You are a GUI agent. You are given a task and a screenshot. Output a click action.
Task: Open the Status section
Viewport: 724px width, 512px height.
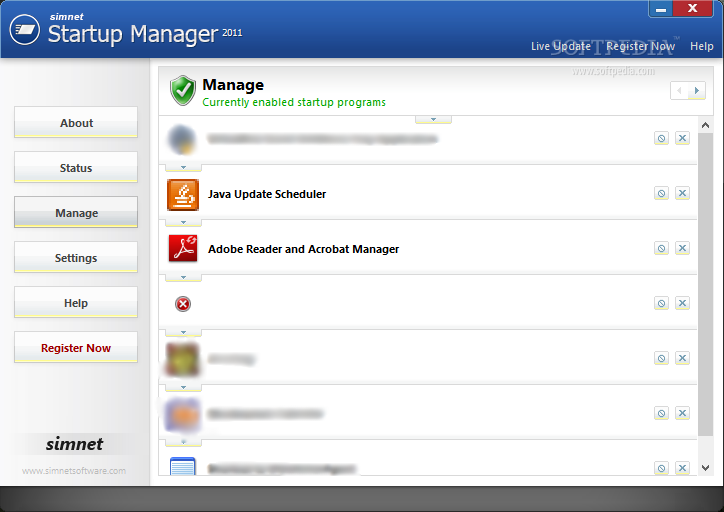pos(76,167)
